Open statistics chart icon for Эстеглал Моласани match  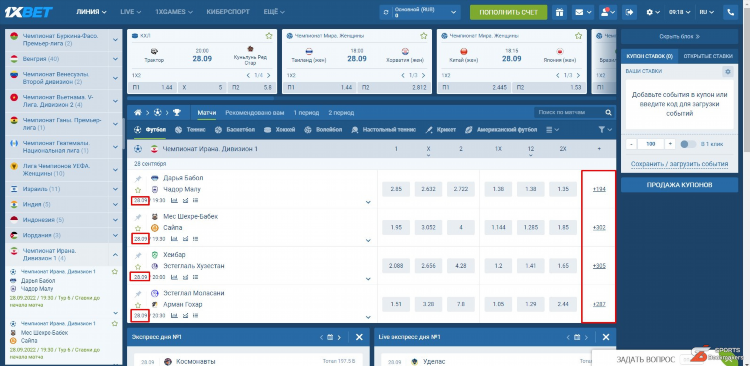(175, 315)
